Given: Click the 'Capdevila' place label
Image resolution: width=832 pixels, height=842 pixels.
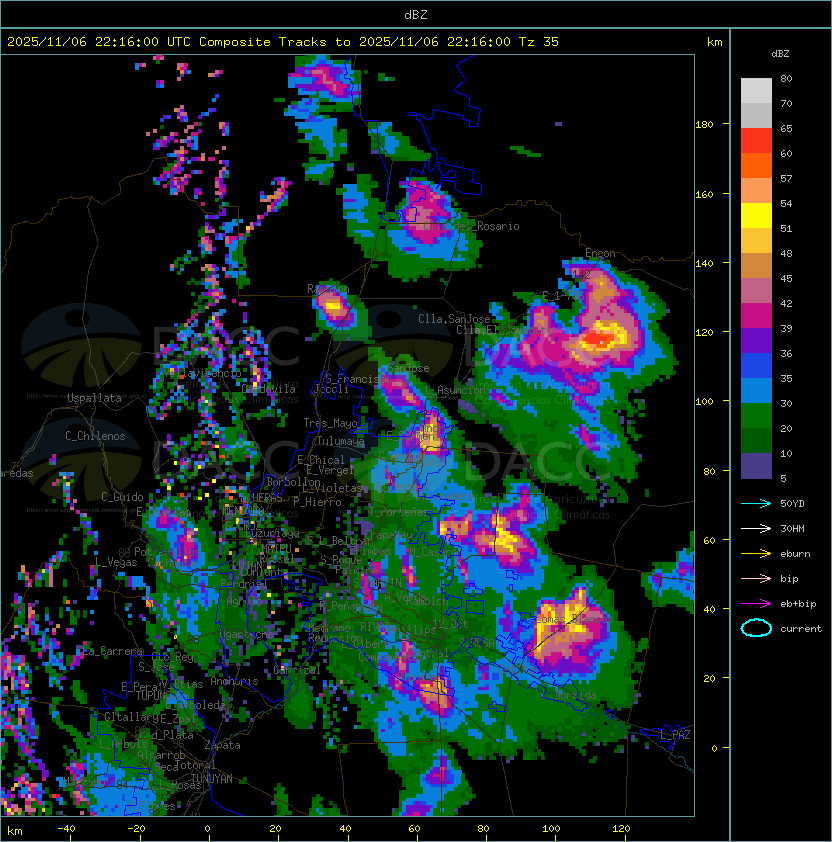Looking at the screenshot, I should 269,389.
